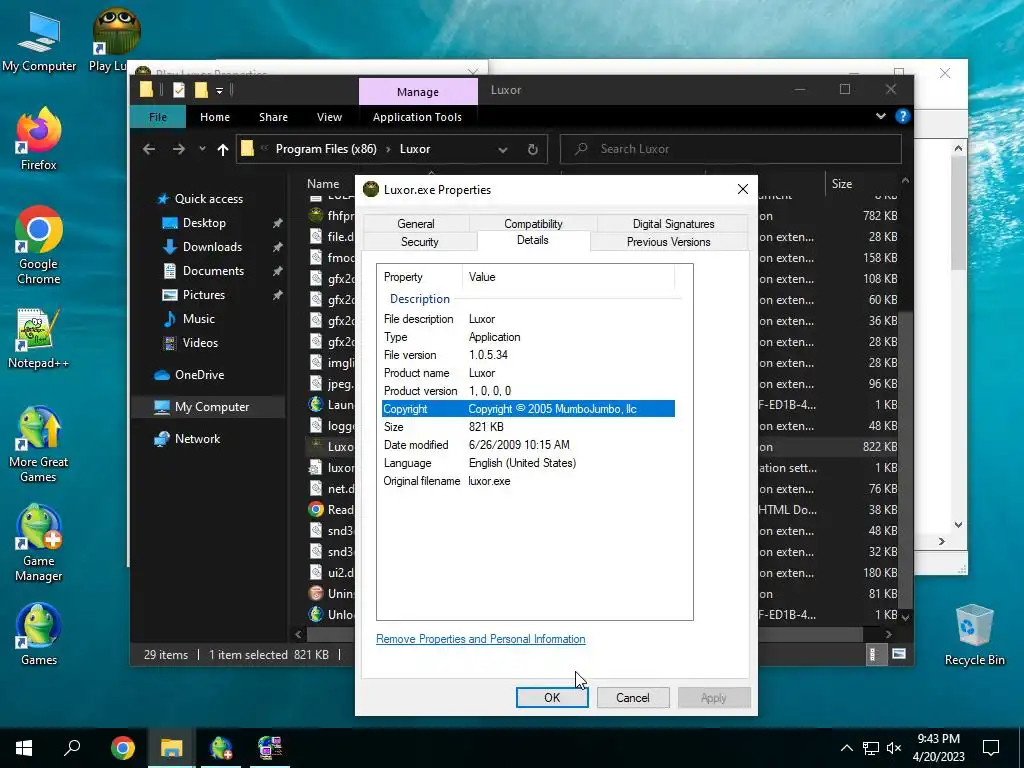Switch to File Explorer on the taskbar
1024x768 pixels.
click(x=171, y=747)
